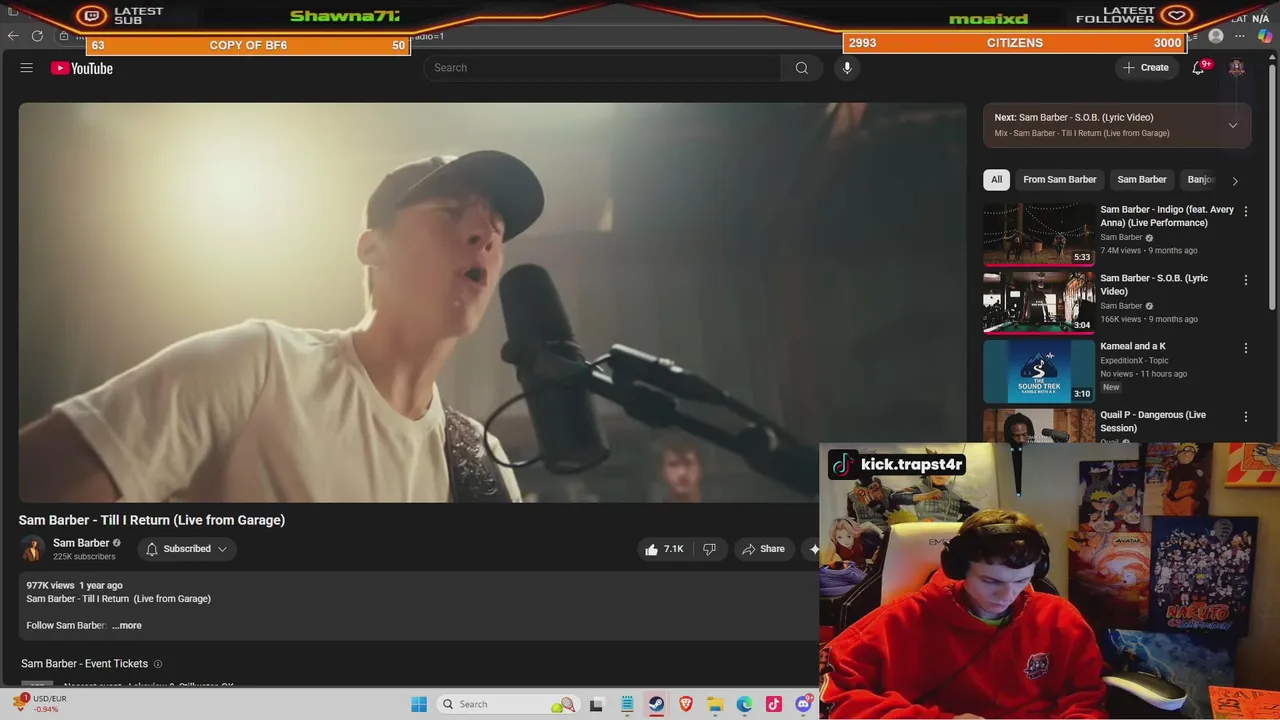Image resolution: width=1280 pixels, height=720 pixels.
Task: Reload the page in the browser
Action: 37,36
